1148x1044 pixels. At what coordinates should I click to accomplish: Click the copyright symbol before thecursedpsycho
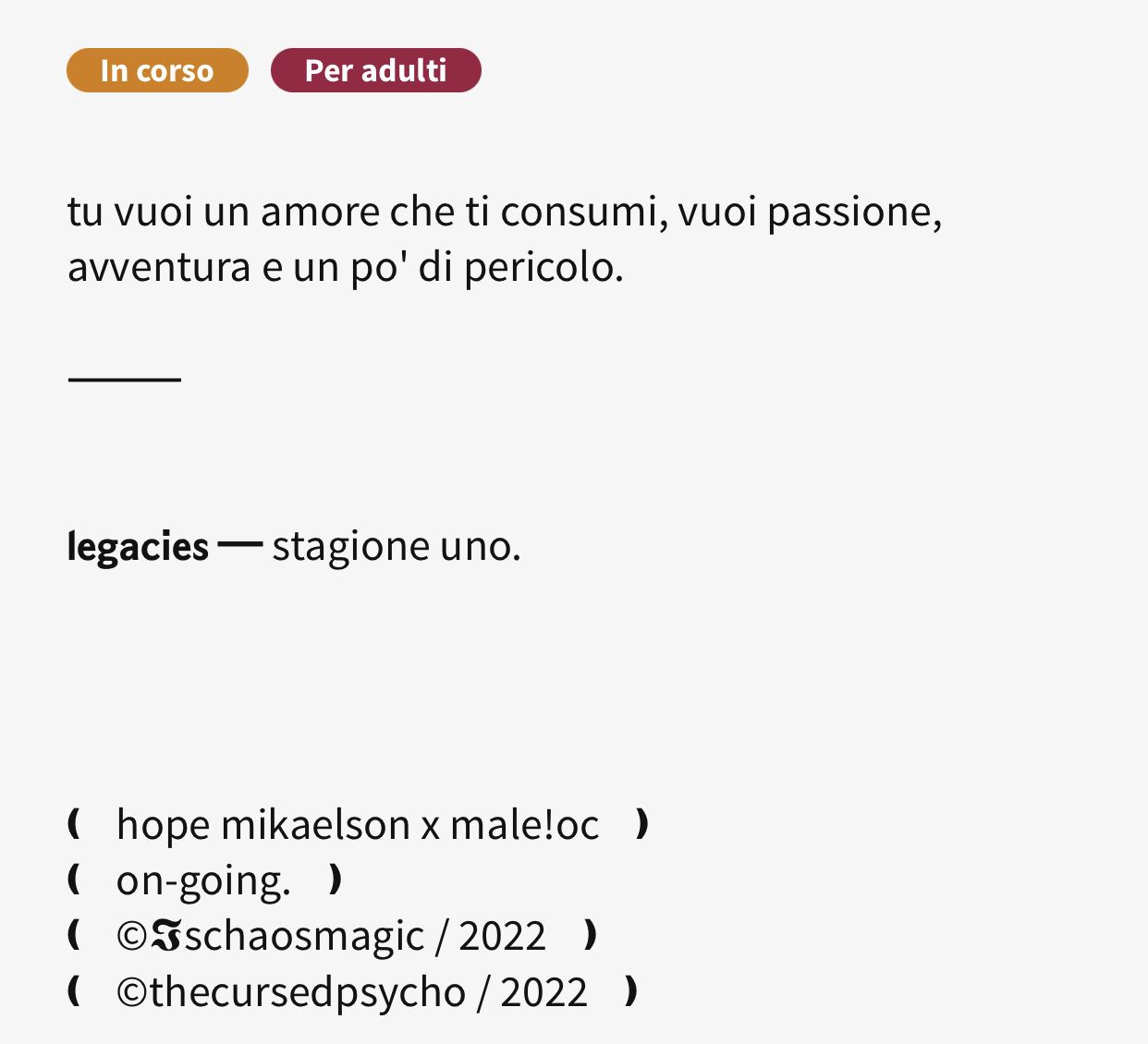pyautogui.click(x=132, y=993)
